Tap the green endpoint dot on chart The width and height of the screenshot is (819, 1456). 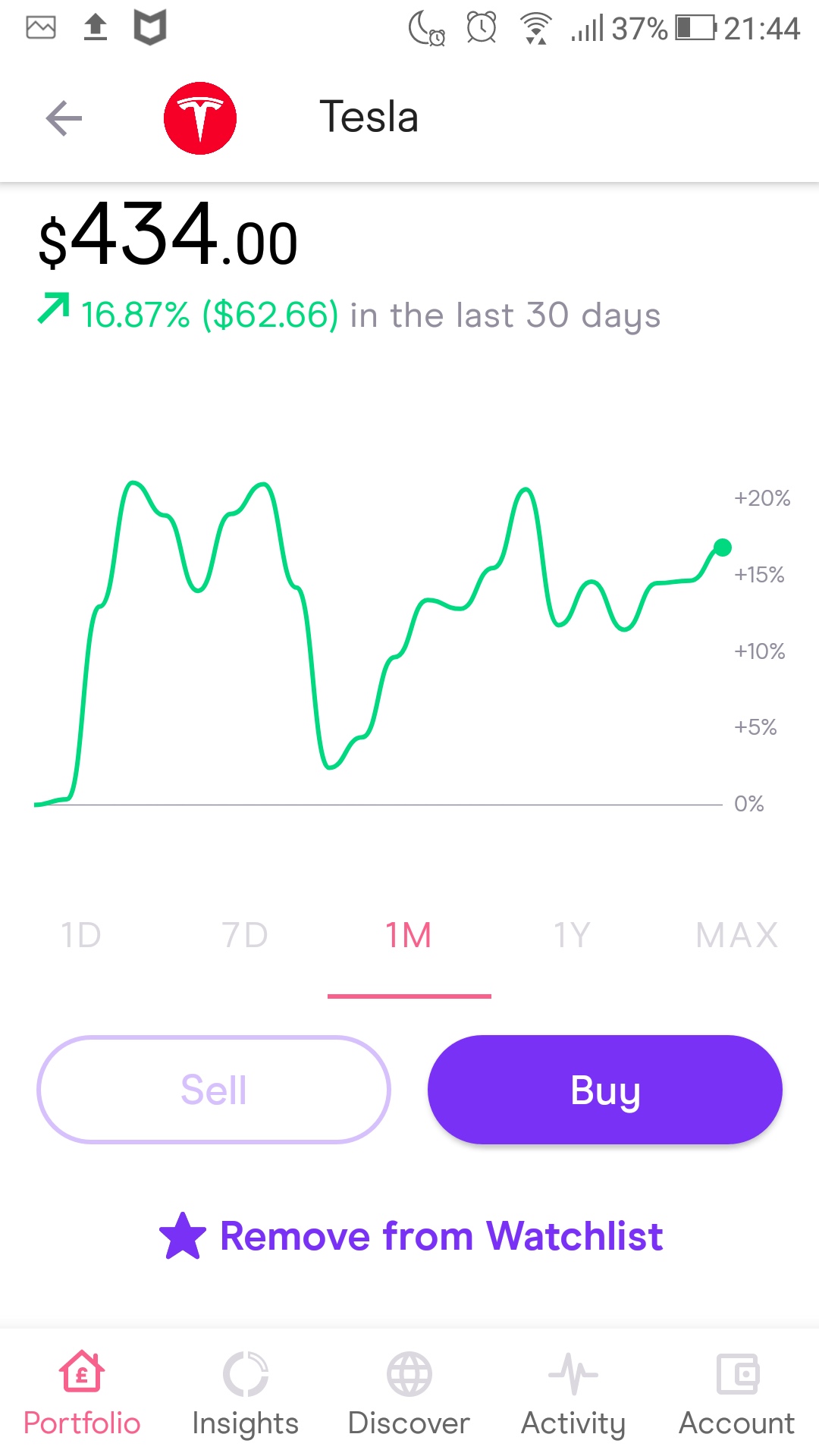723,547
